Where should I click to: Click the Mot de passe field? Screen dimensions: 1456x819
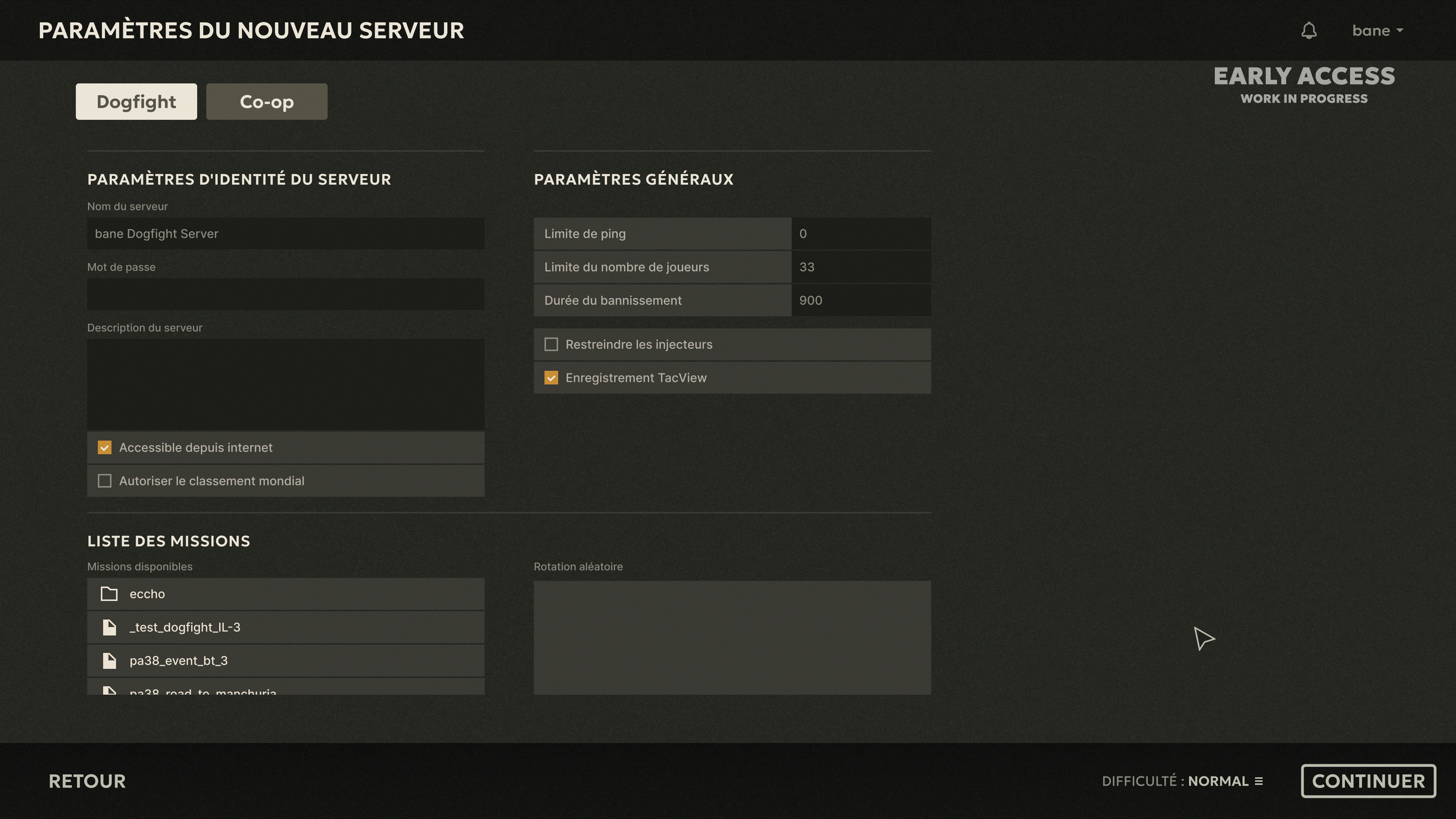(286, 294)
